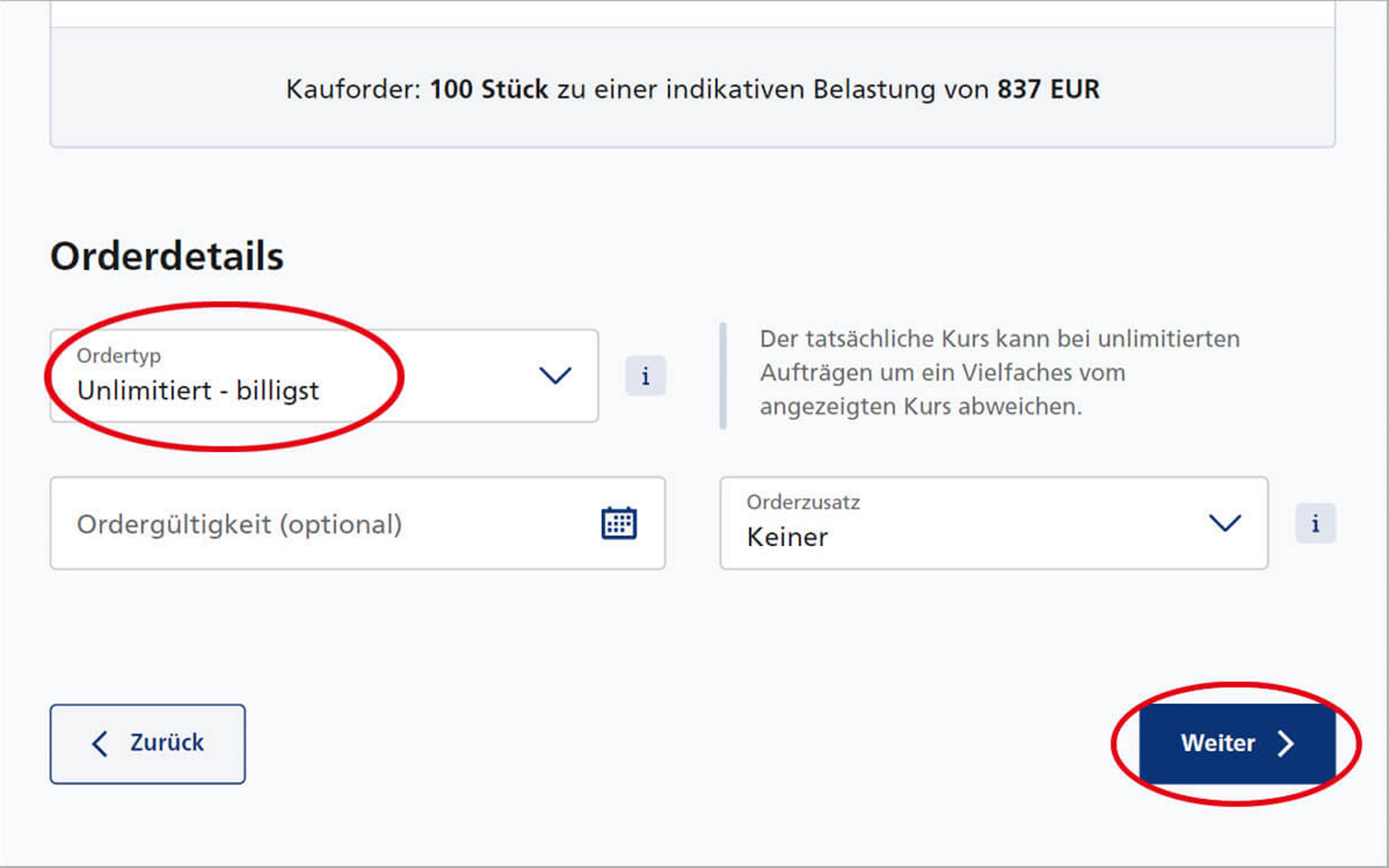
Task: Continue with the Weiter button
Action: pyautogui.click(x=1238, y=743)
